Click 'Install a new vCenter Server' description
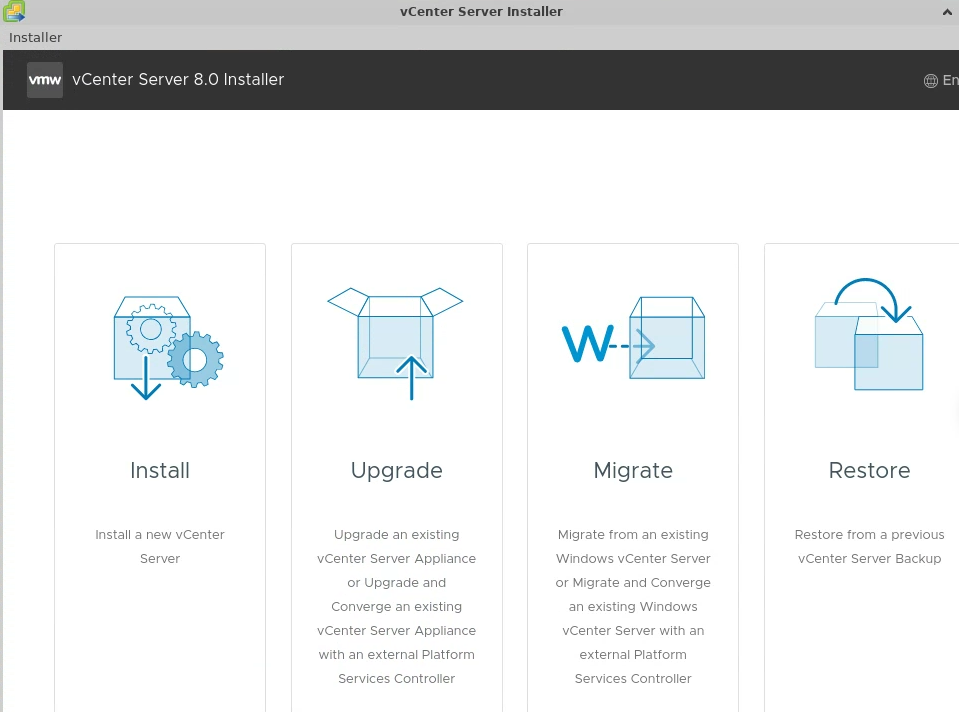Image resolution: width=959 pixels, height=712 pixels. pos(160,547)
